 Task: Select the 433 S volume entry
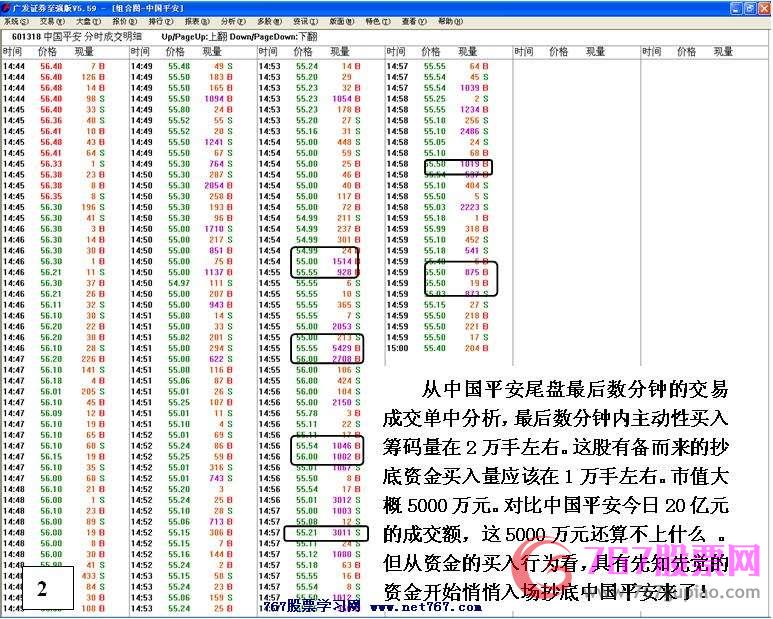pos(93,576)
